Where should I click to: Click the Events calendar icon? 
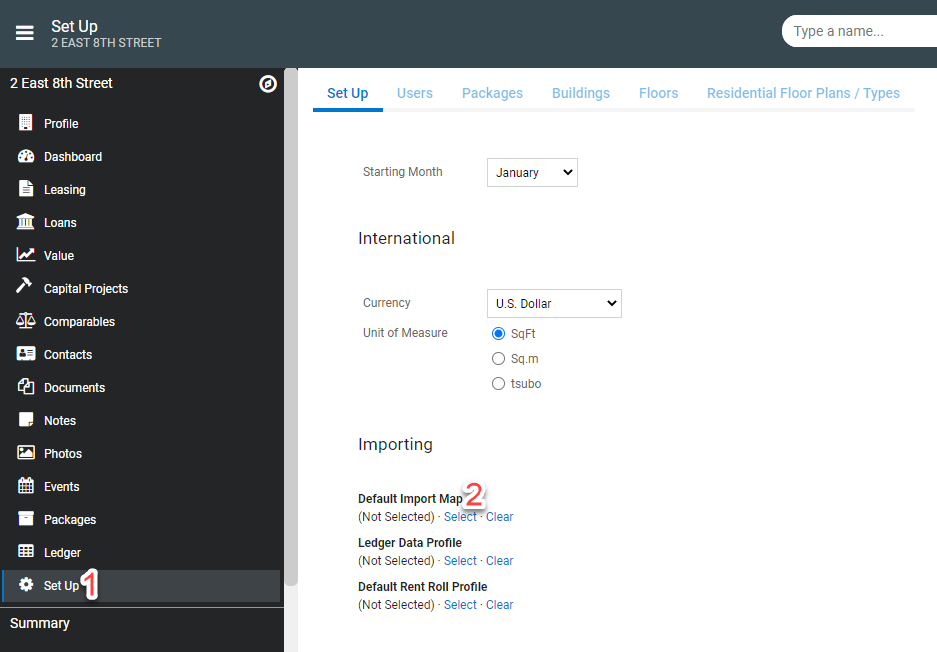pos(26,485)
